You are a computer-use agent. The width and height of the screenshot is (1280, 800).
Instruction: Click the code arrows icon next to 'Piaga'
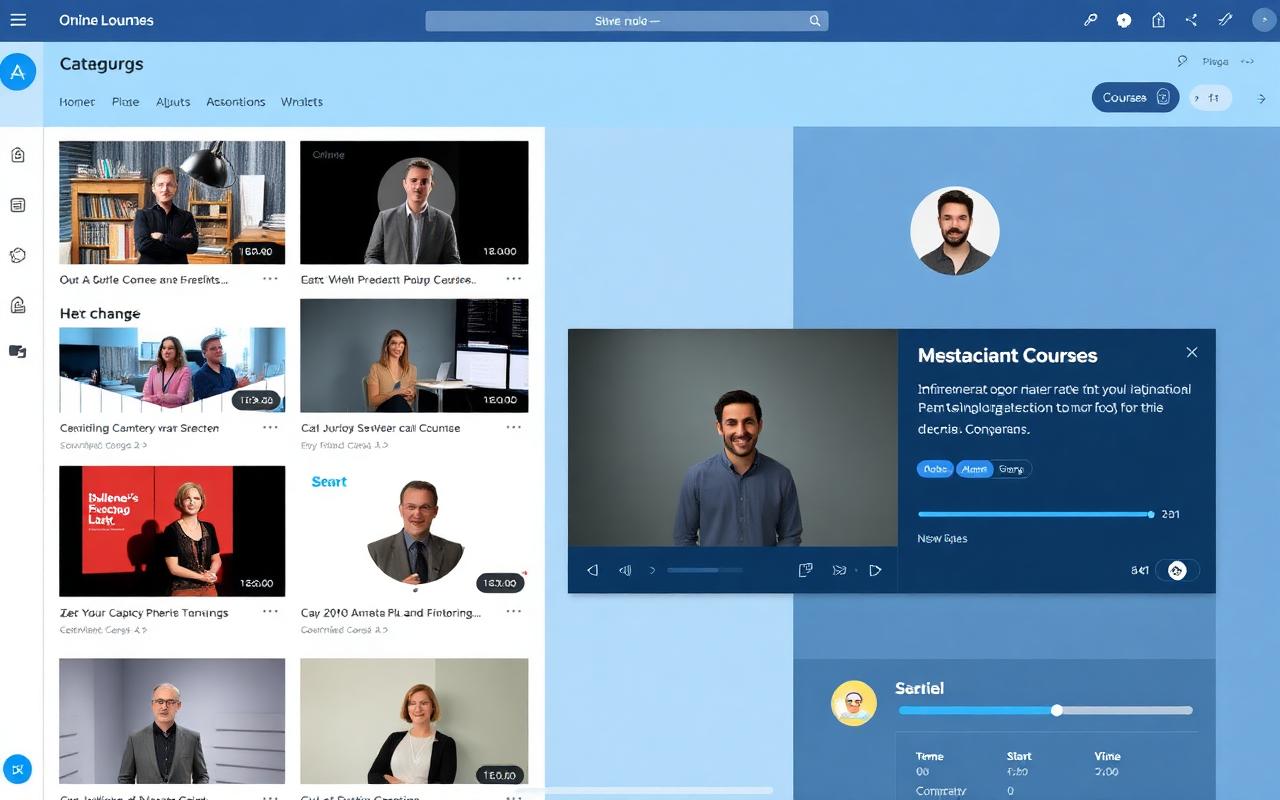point(1247,61)
